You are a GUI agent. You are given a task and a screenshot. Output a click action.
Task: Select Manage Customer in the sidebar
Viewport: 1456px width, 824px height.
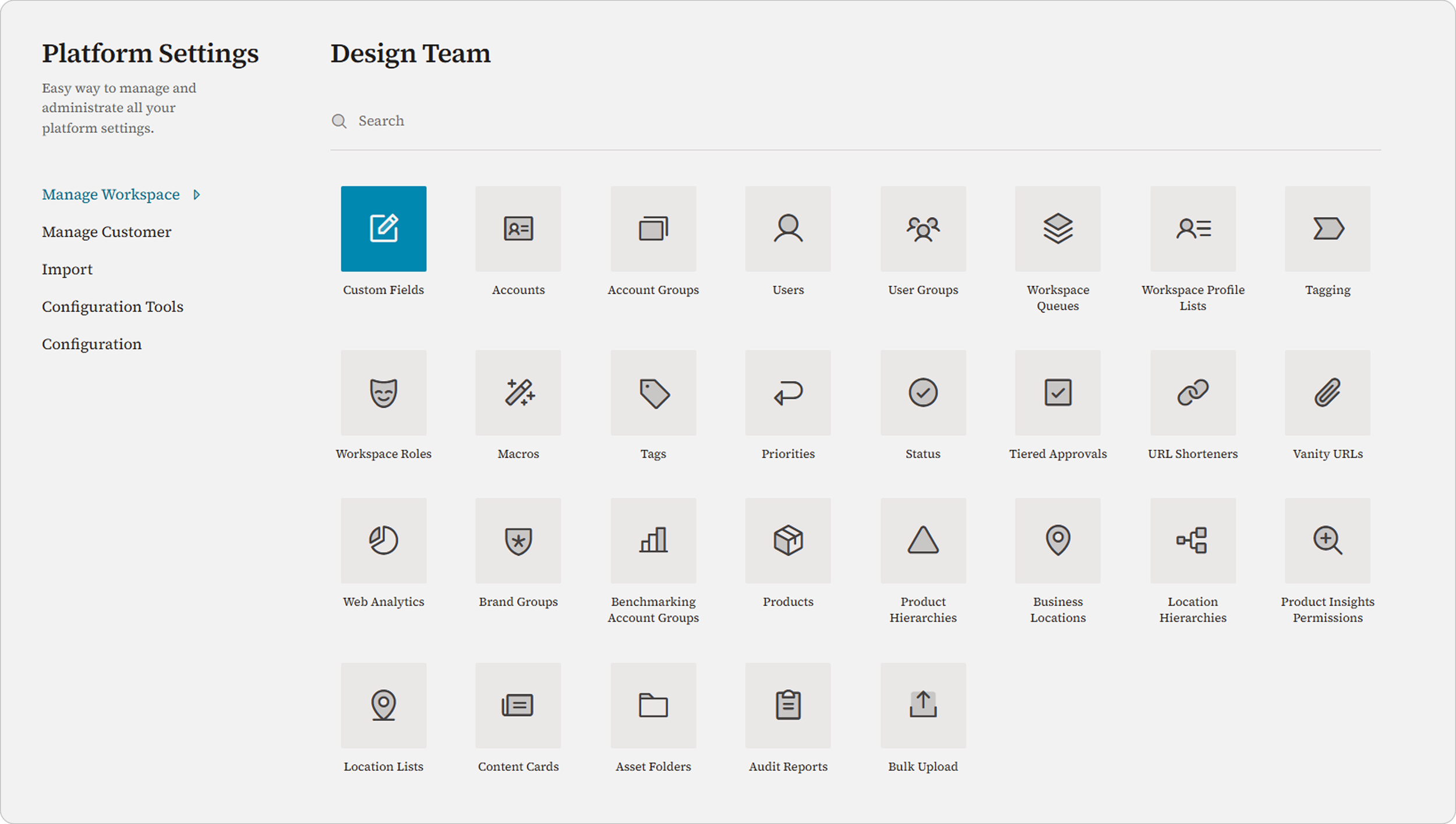(107, 232)
